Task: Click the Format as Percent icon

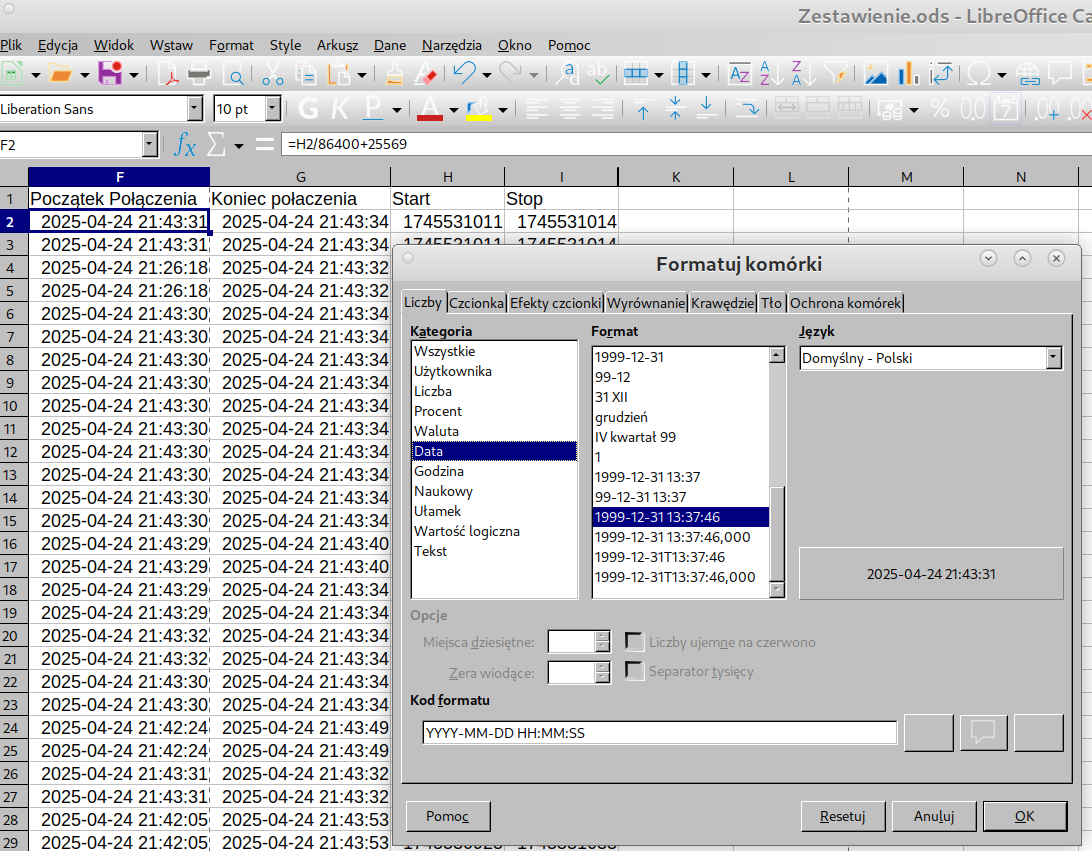Action: 940,108
